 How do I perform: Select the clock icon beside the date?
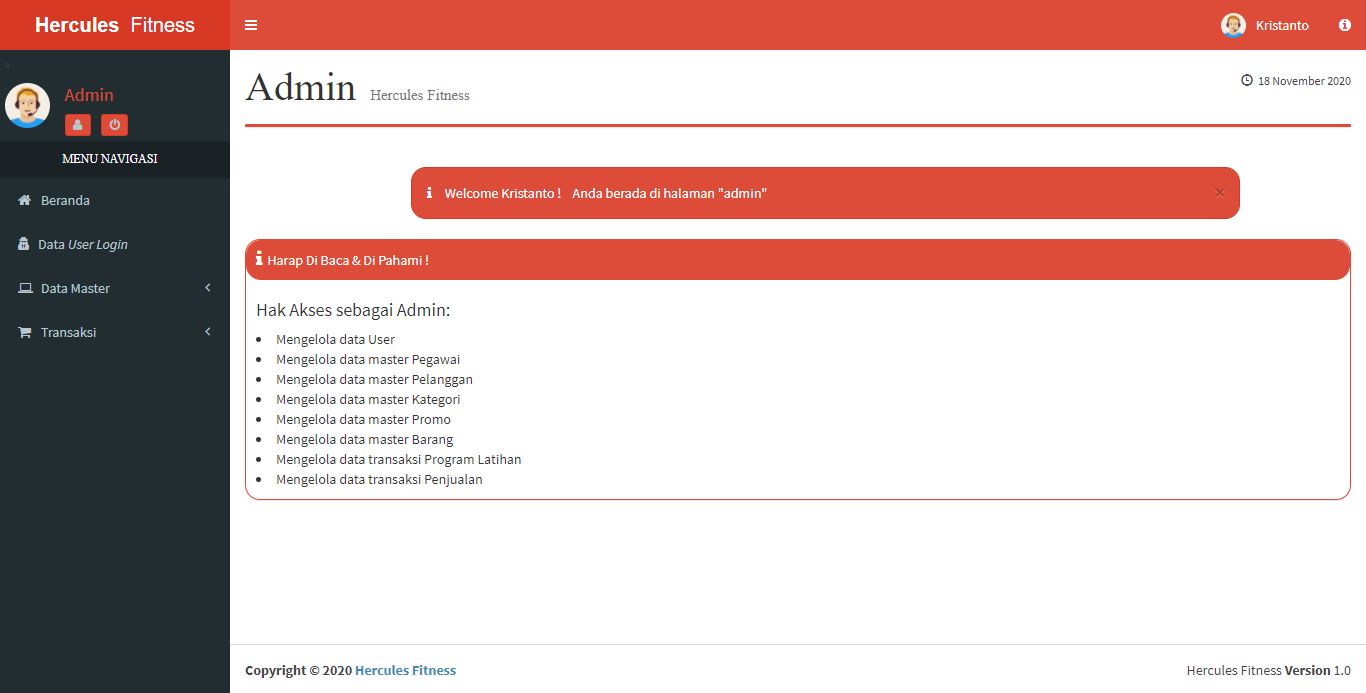(1247, 80)
